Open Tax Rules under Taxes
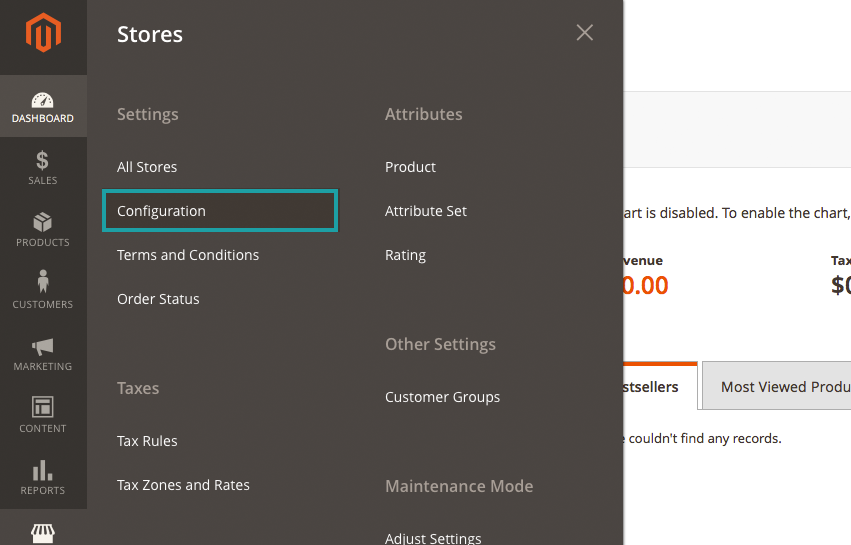The image size is (851, 545). click(x=147, y=441)
